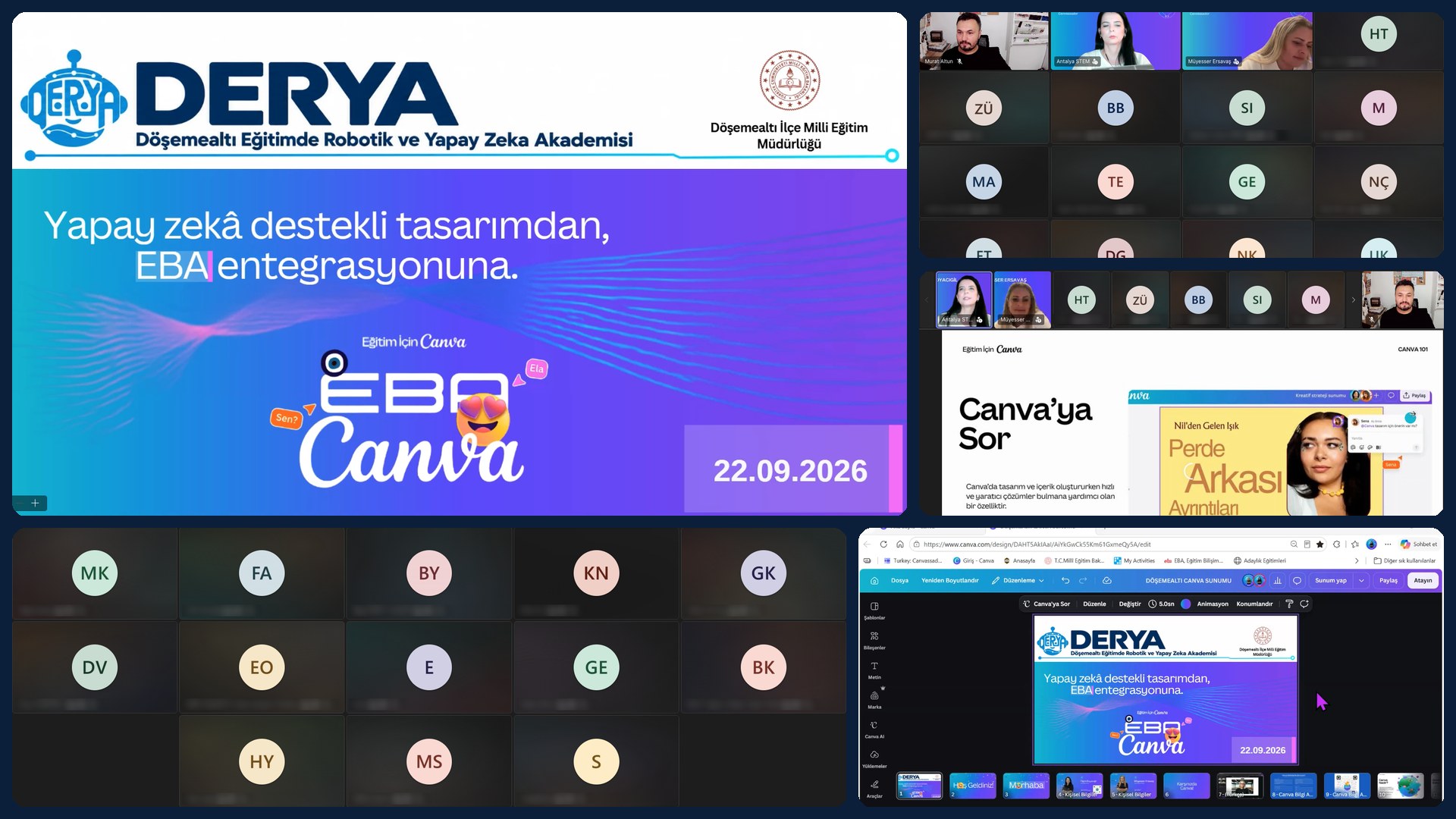The width and height of the screenshot is (1456, 819).
Task: Open Yeniden Boyutlandır menu
Action: [x=949, y=581]
